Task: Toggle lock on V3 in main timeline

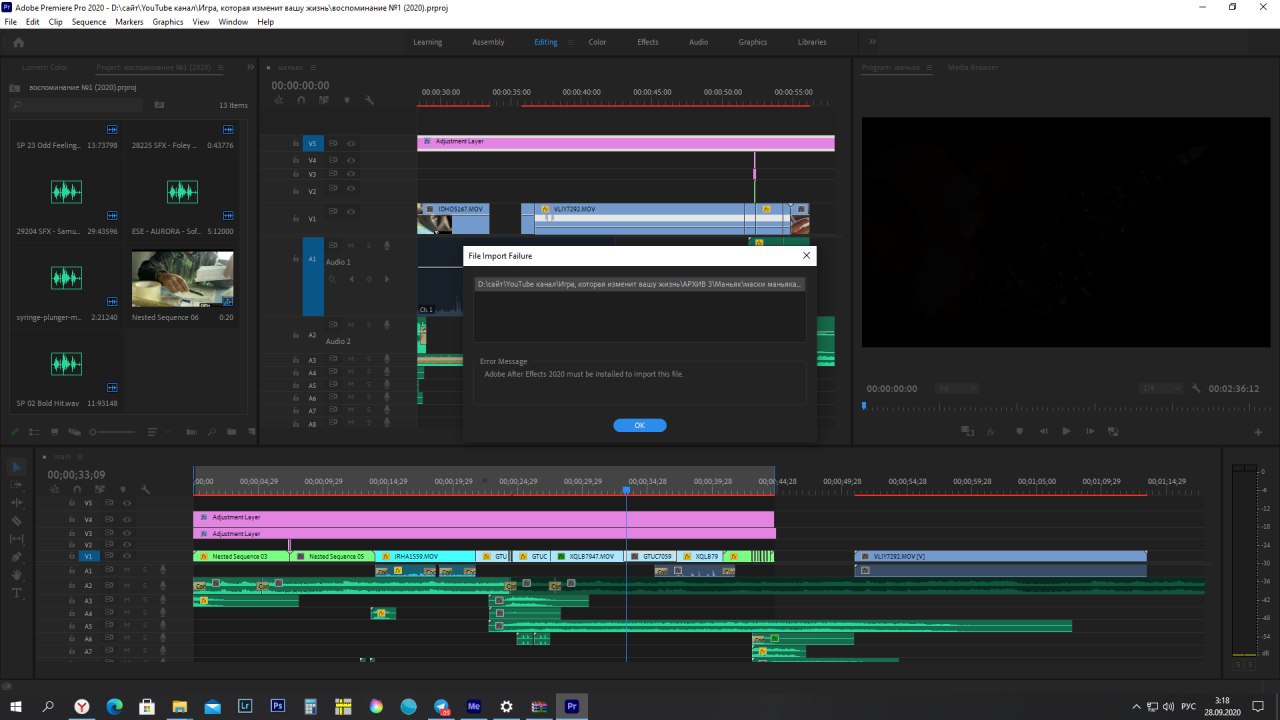Action: [x=72, y=533]
